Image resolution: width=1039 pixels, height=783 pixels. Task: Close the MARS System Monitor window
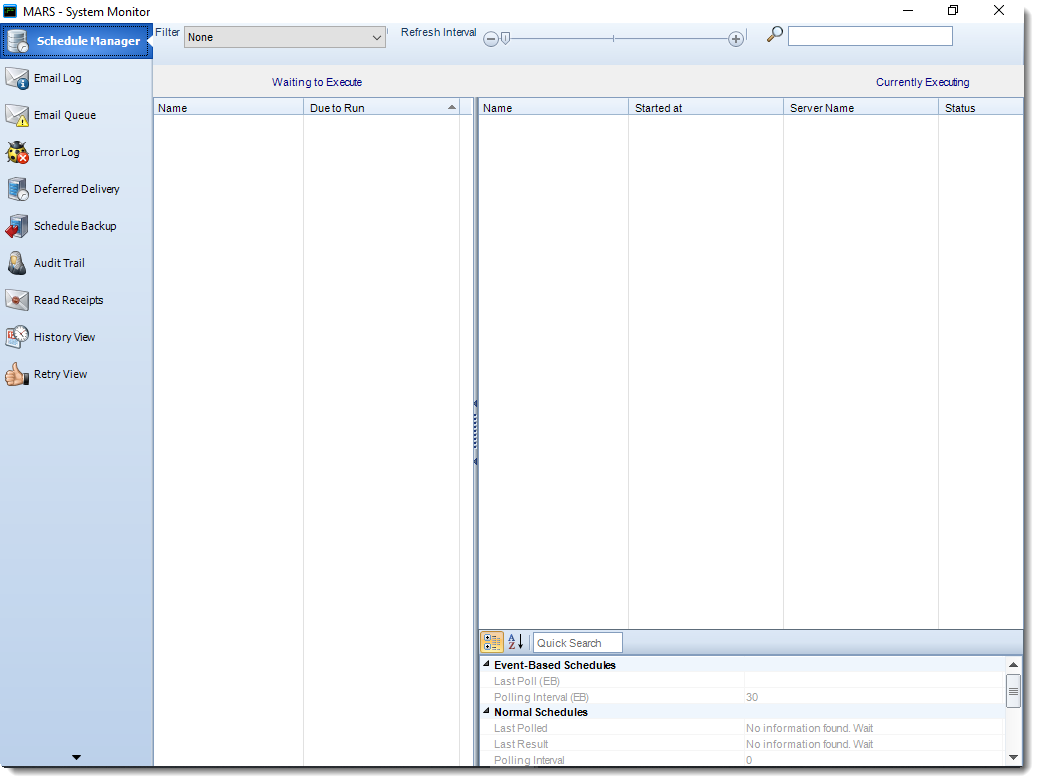coord(999,11)
